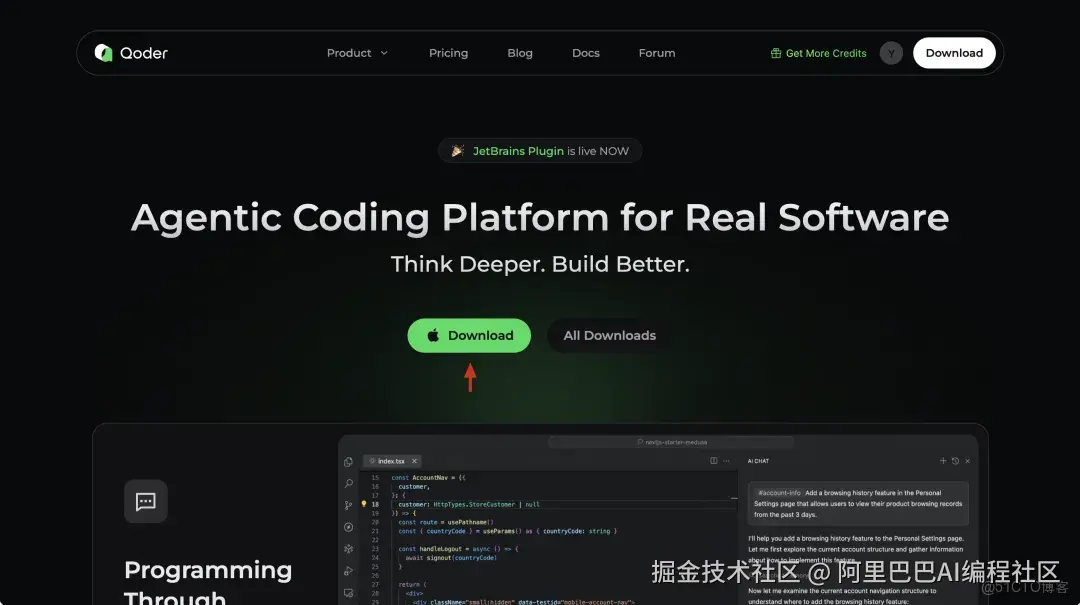Select the index.tsx editor tab
Image resolution: width=1080 pixels, height=605 pixels.
(391, 461)
